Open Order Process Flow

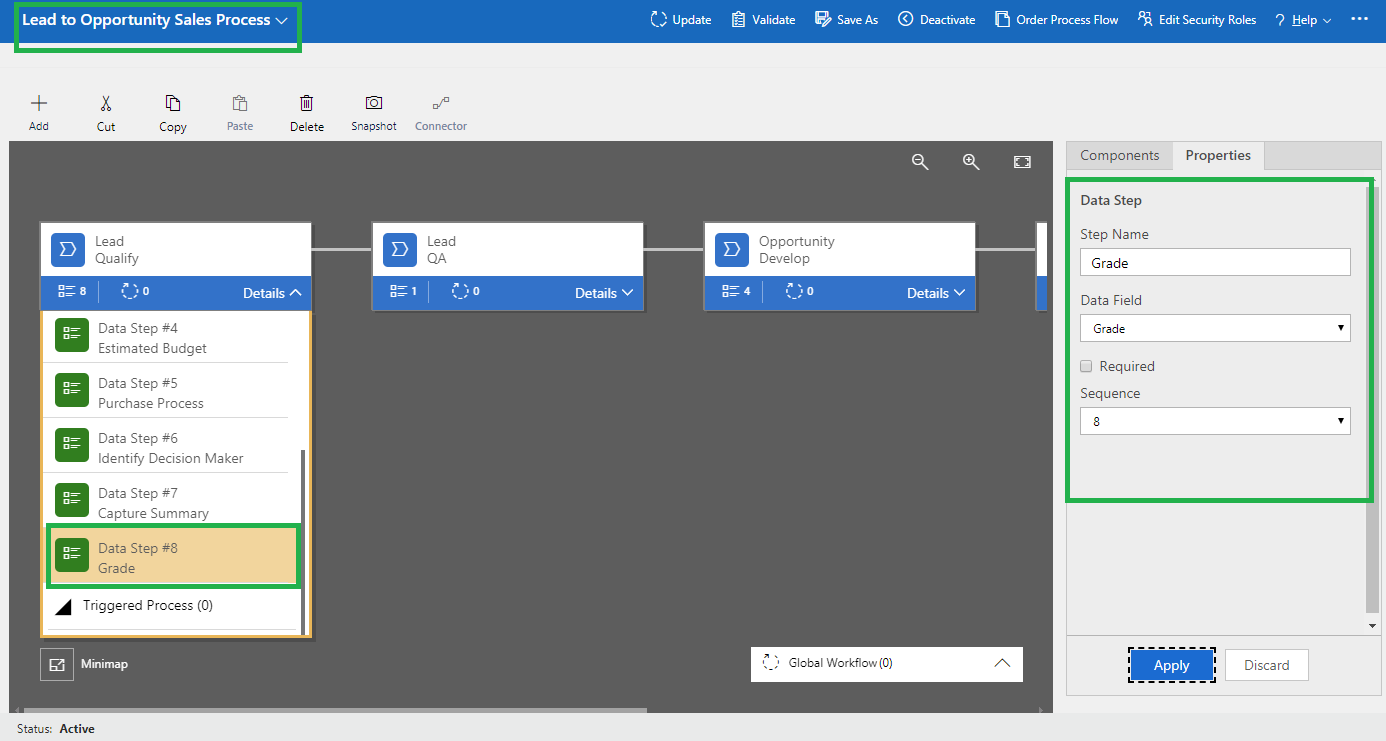[x=1057, y=20]
